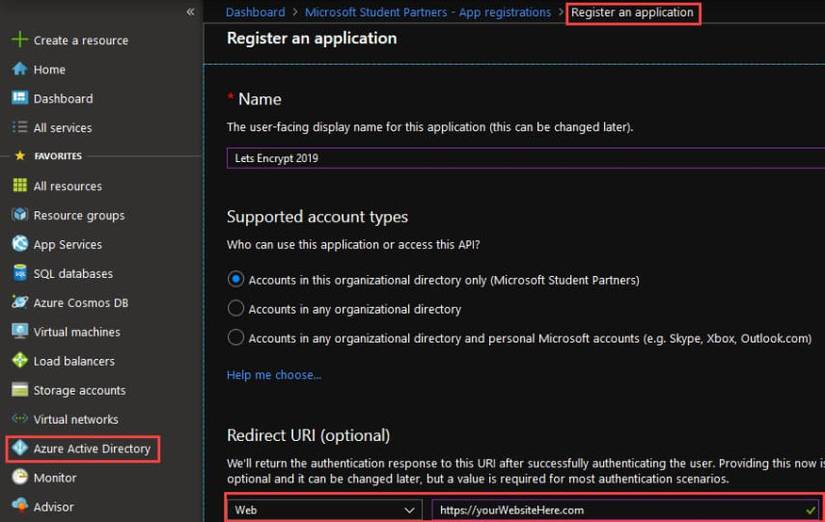This screenshot has width=825, height=522.
Task: Click the SQL databases icon
Action: coord(19,273)
